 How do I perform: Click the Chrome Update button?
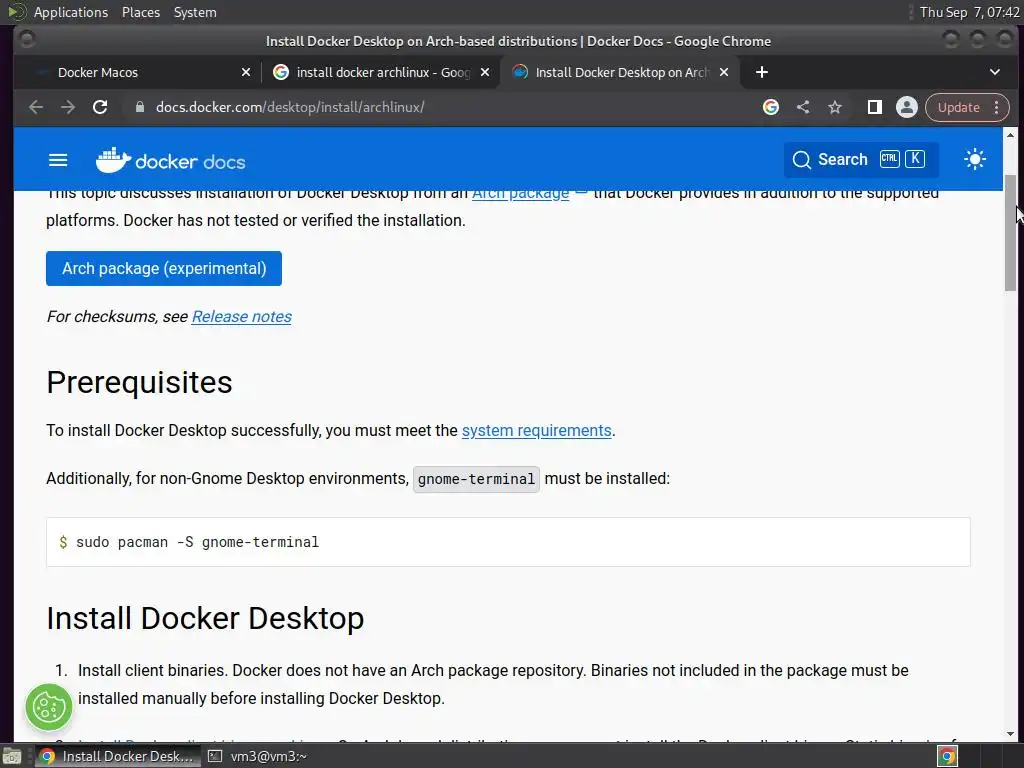coord(958,107)
